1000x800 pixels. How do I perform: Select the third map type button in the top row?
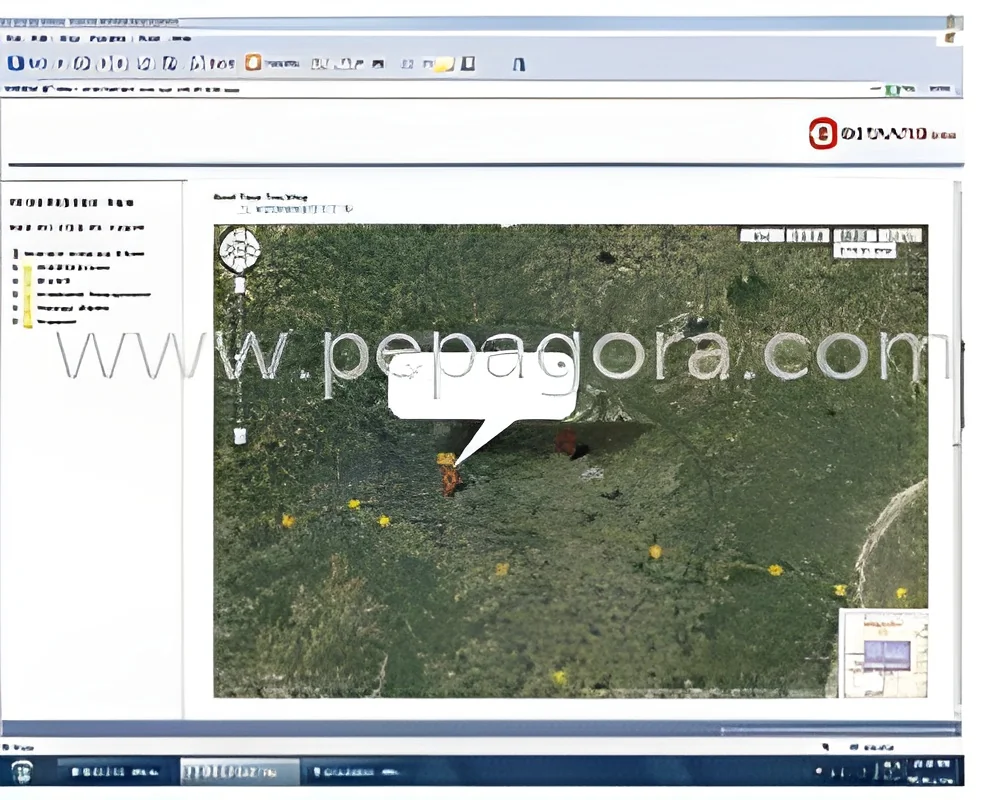click(x=854, y=235)
